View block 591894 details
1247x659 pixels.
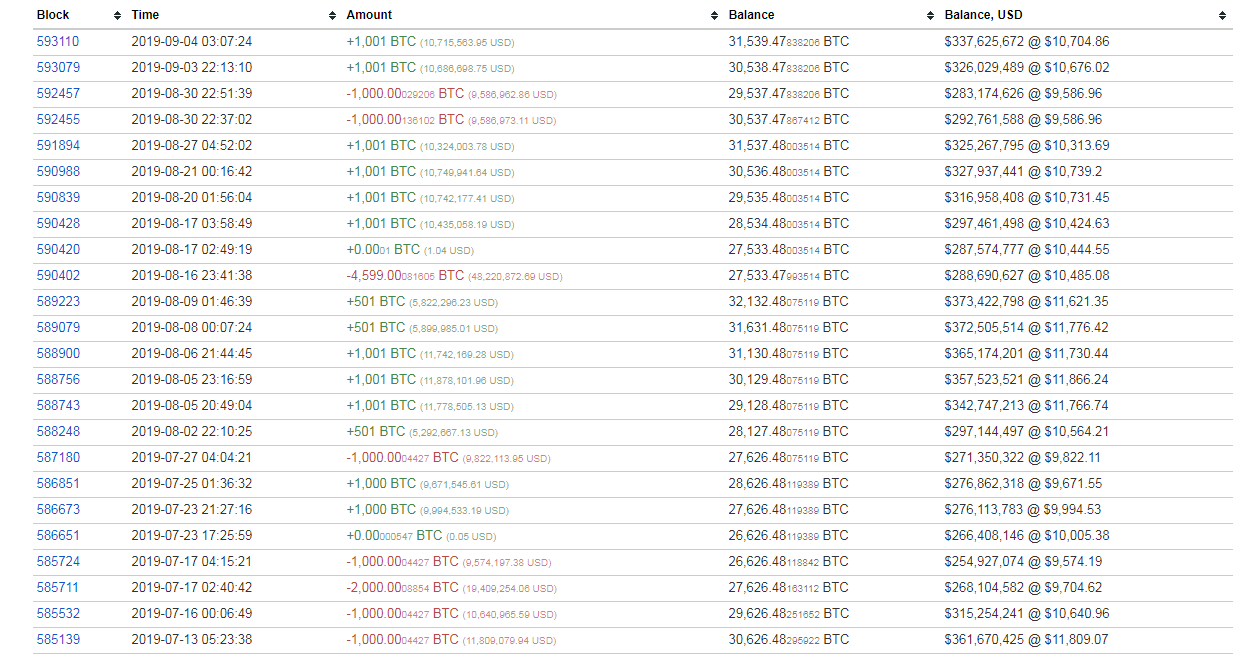[x=58, y=146]
